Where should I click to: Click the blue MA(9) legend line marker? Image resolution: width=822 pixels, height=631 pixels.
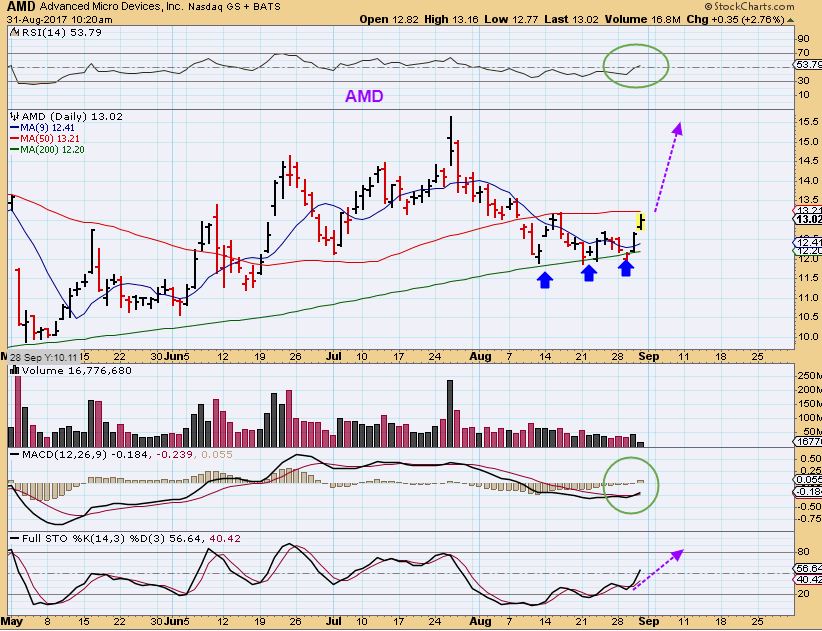(x=15, y=128)
